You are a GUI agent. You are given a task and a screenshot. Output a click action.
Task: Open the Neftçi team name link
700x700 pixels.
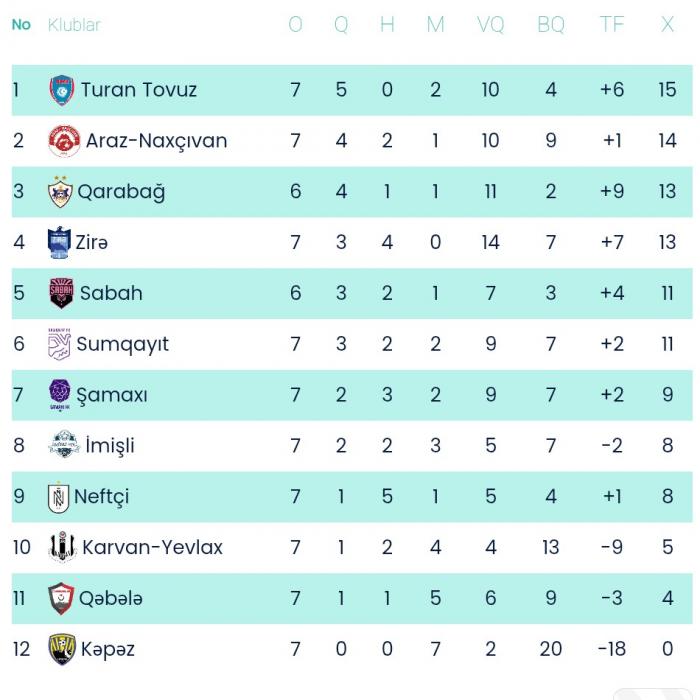click(102, 497)
